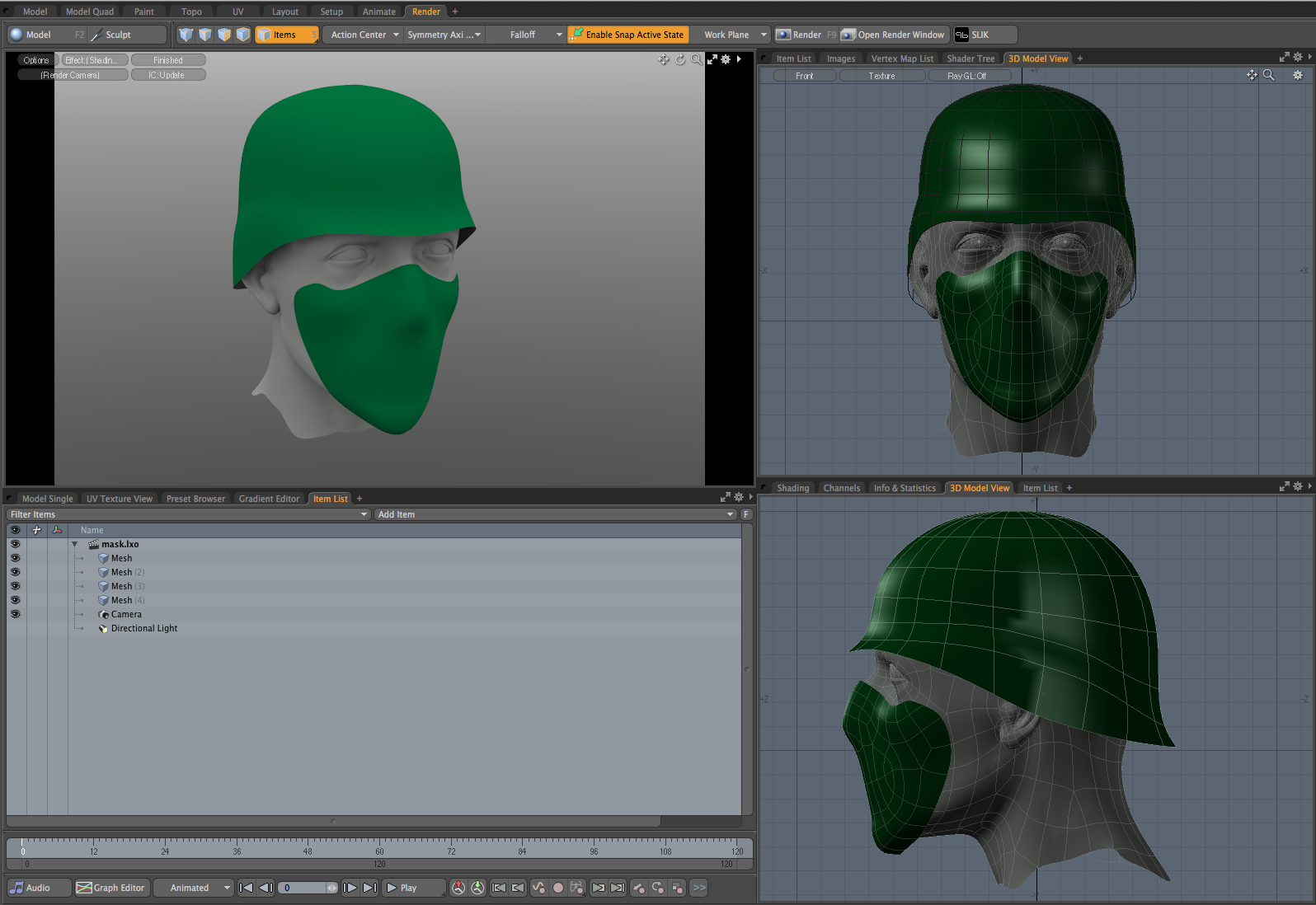Go to the first frame
The image size is (1316, 905).
[246, 888]
